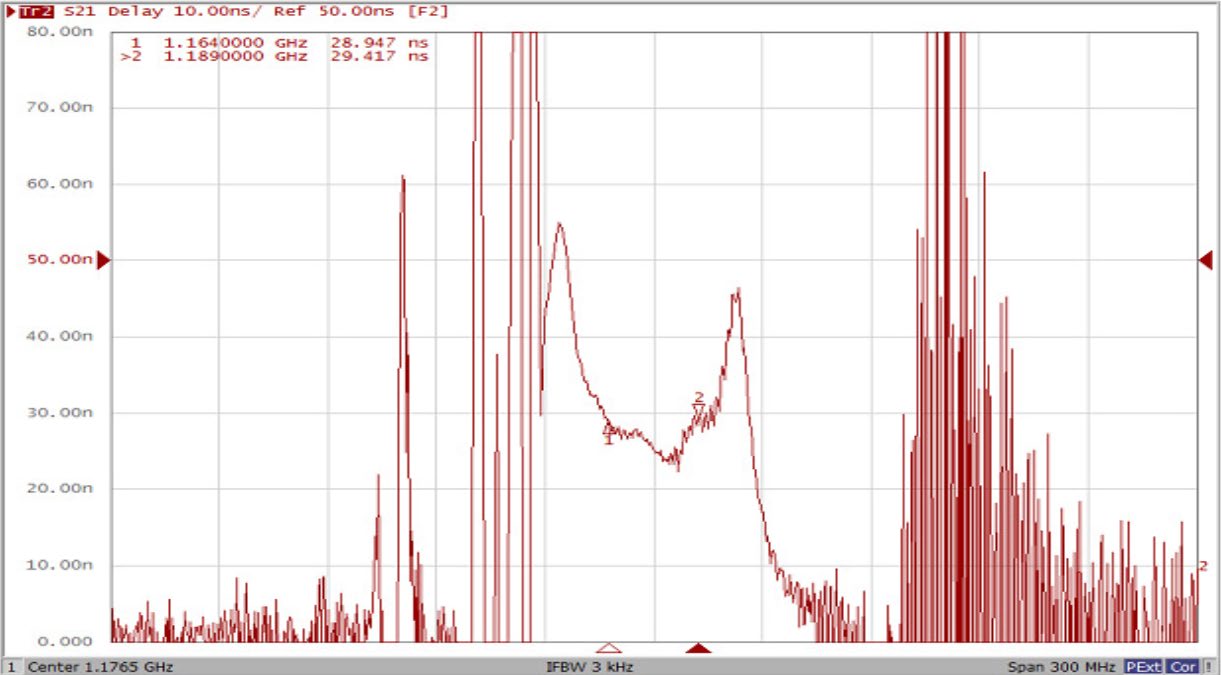The image size is (1221, 675).
Task: Click the IFBW 3 kHz setting
Action: click(589, 666)
